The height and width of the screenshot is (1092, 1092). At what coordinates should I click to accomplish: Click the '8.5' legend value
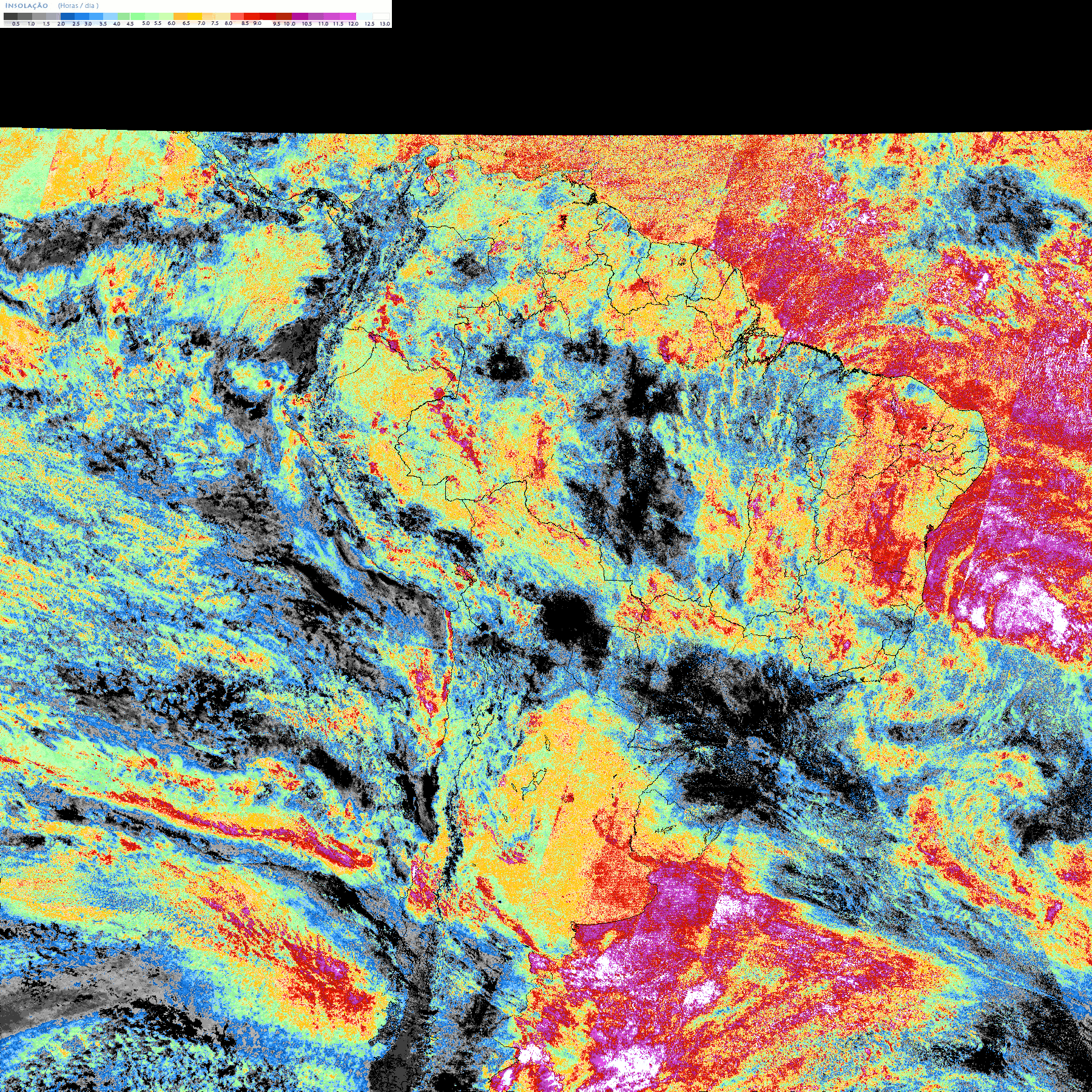245,23
